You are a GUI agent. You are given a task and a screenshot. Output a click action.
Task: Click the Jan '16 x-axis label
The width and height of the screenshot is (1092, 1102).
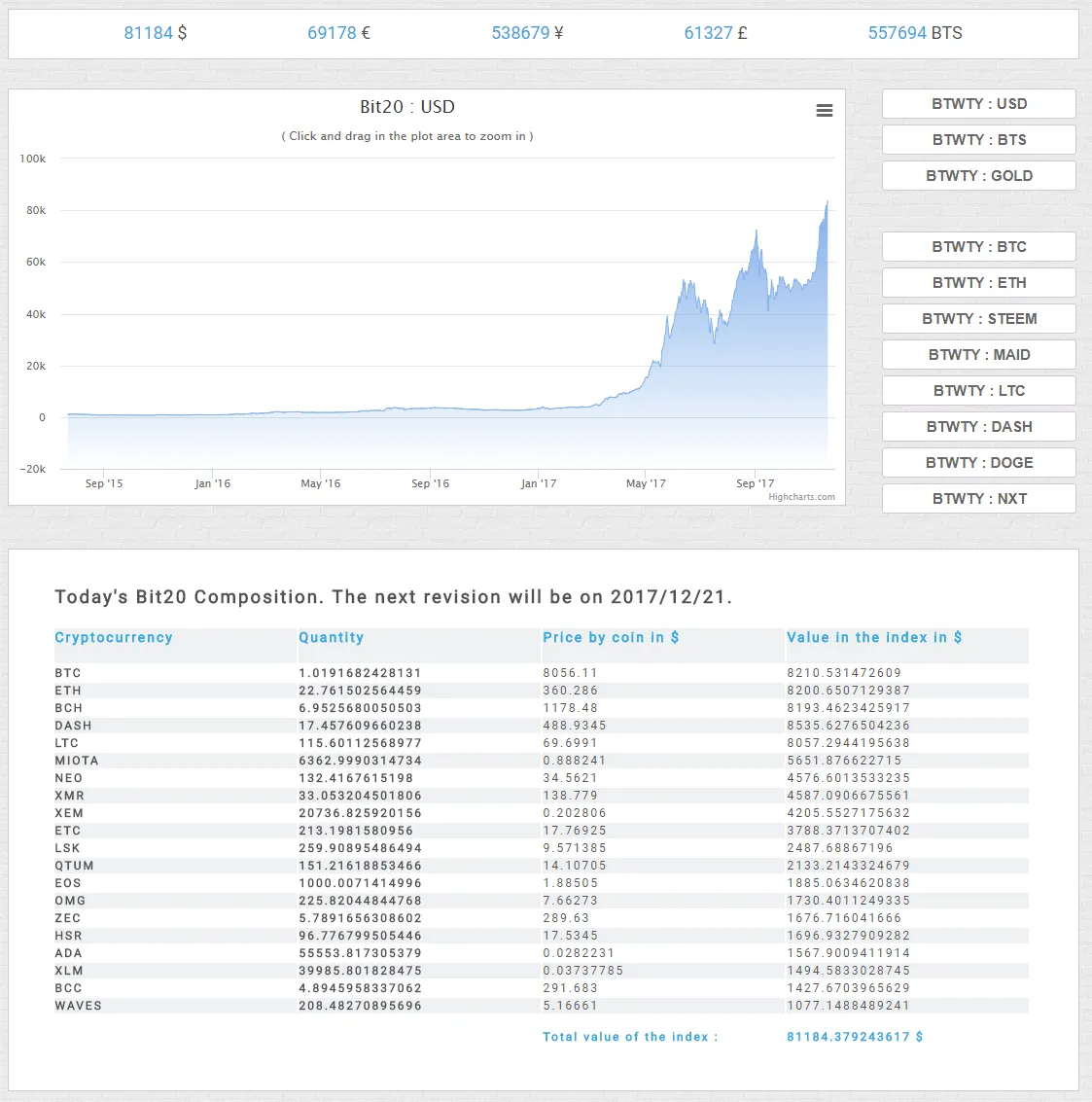(212, 483)
